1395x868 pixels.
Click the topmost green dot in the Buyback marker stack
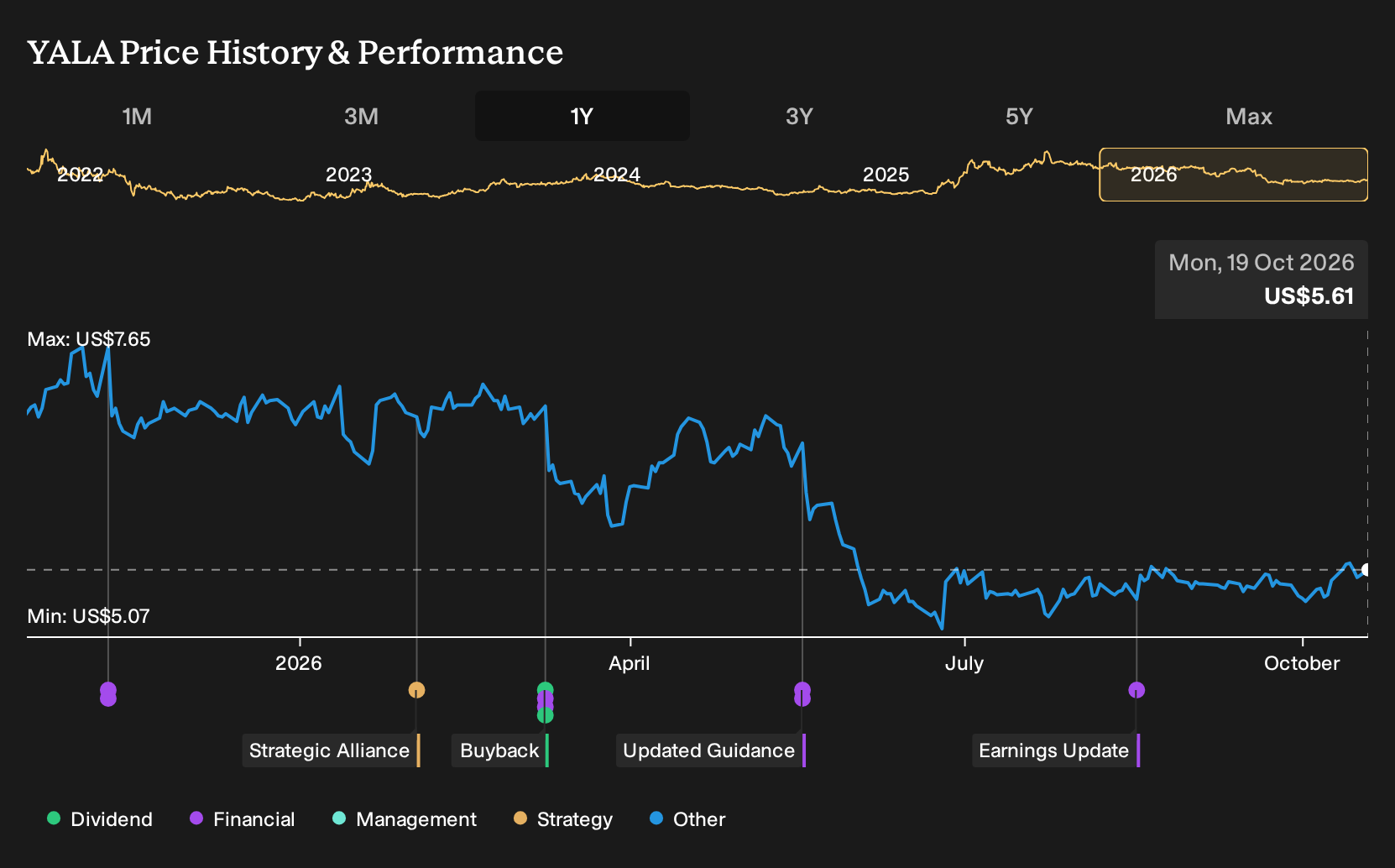tap(545, 689)
